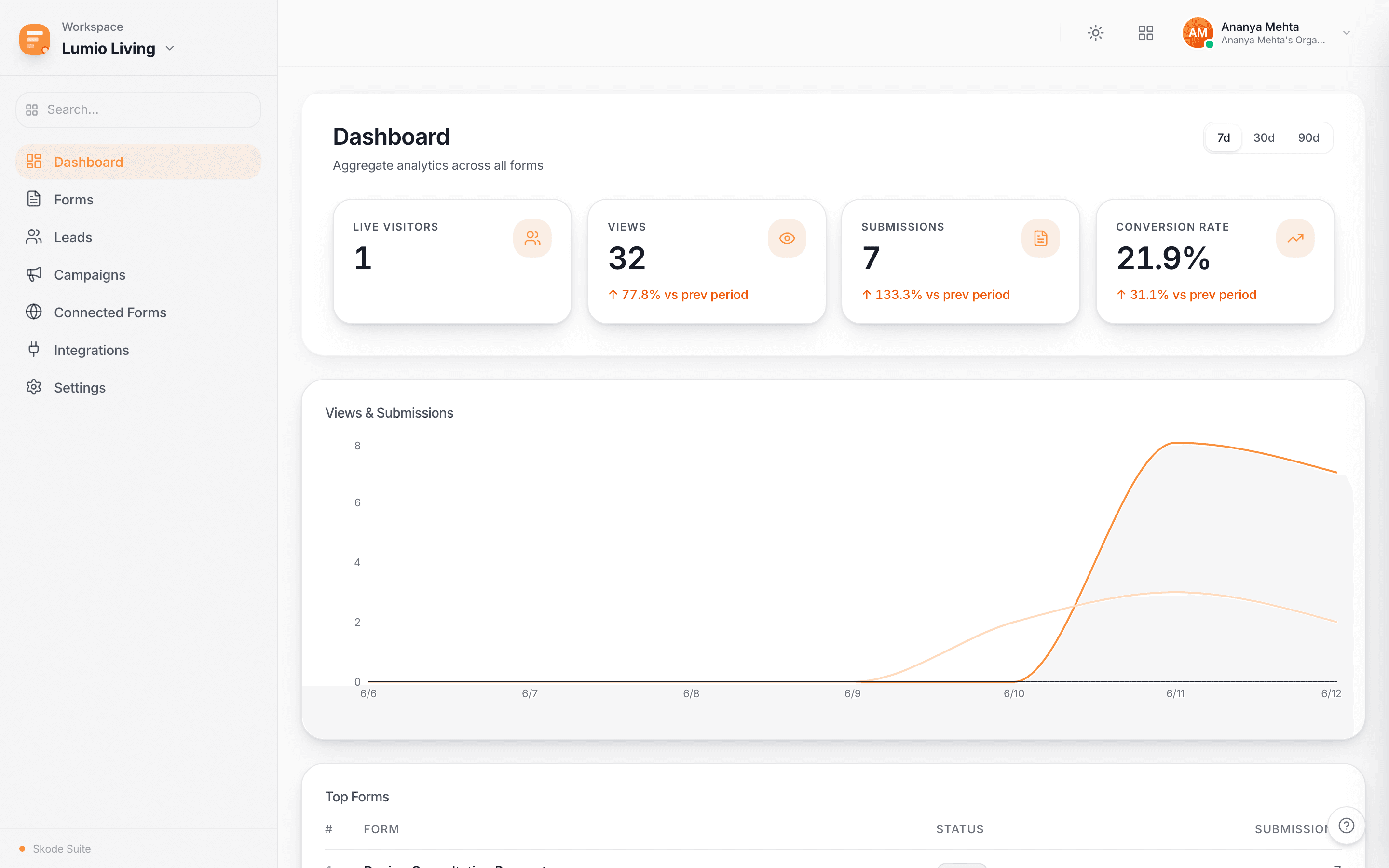
Task: Click the Lumio Living workspace logo icon
Action: point(34,39)
